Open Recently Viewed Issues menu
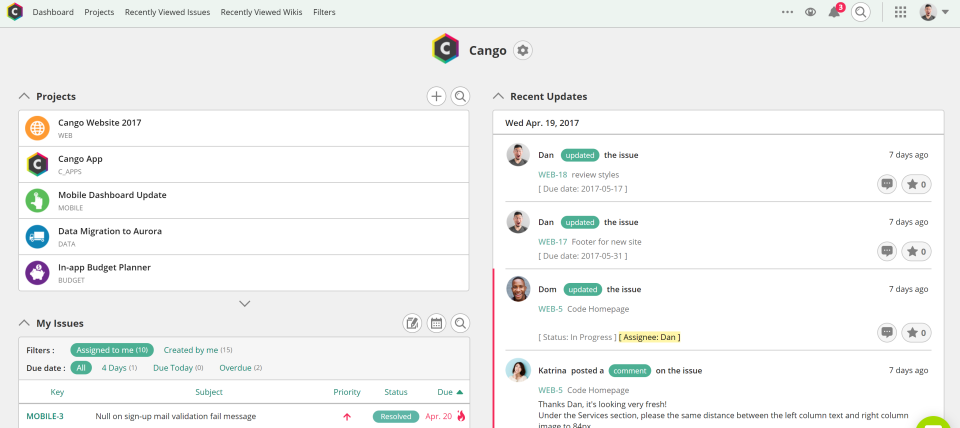This screenshot has height=428, width=960. [x=167, y=12]
